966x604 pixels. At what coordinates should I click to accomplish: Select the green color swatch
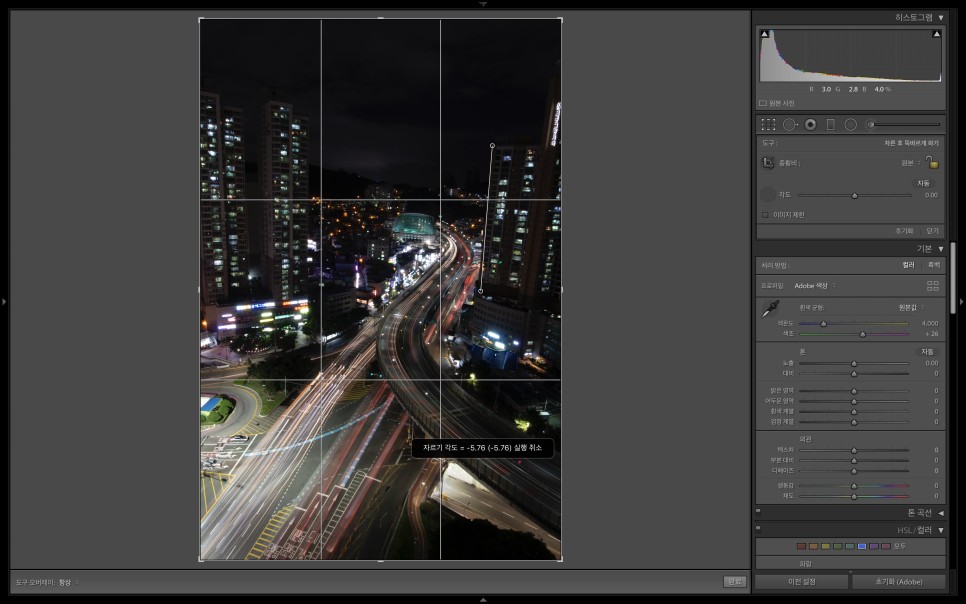point(838,546)
